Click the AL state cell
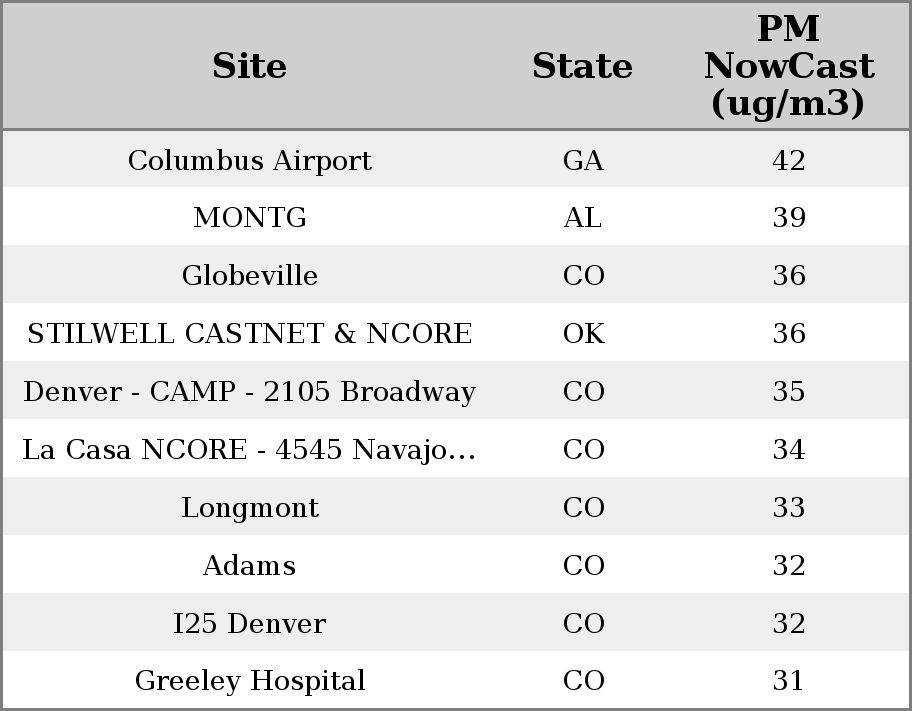Screen dimensions: 912x711 click(x=583, y=218)
